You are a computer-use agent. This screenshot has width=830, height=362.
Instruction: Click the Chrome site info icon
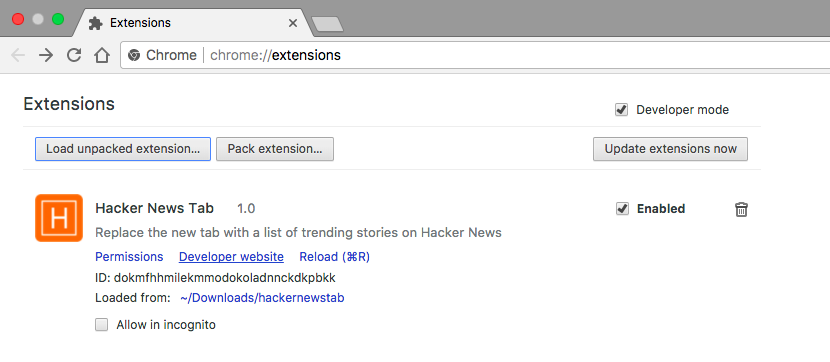pos(134,55)
